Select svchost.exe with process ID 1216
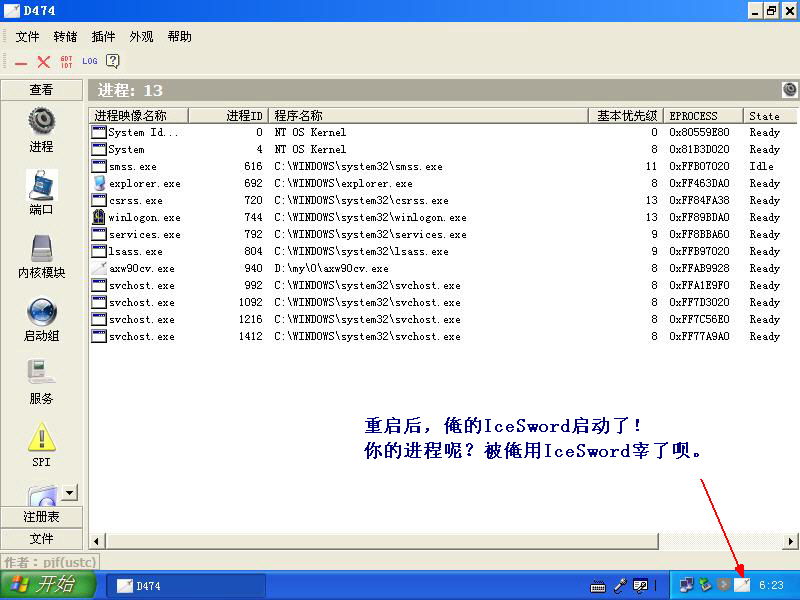The height and width of the screenshot is (600, 800). pos(443,319)
